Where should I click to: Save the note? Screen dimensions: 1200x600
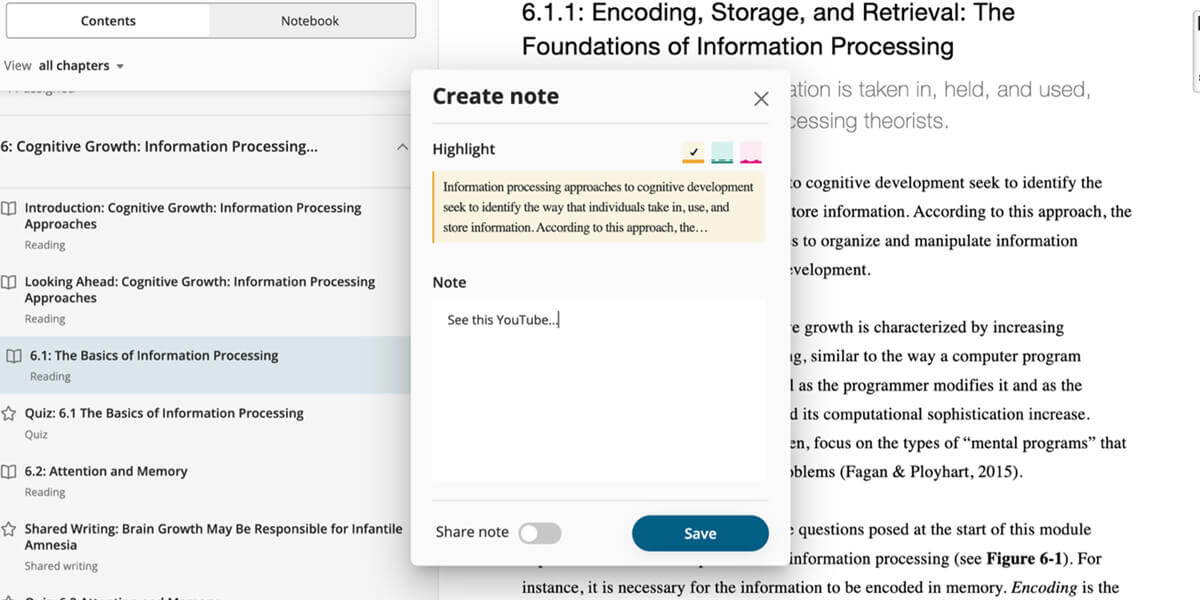700,533
